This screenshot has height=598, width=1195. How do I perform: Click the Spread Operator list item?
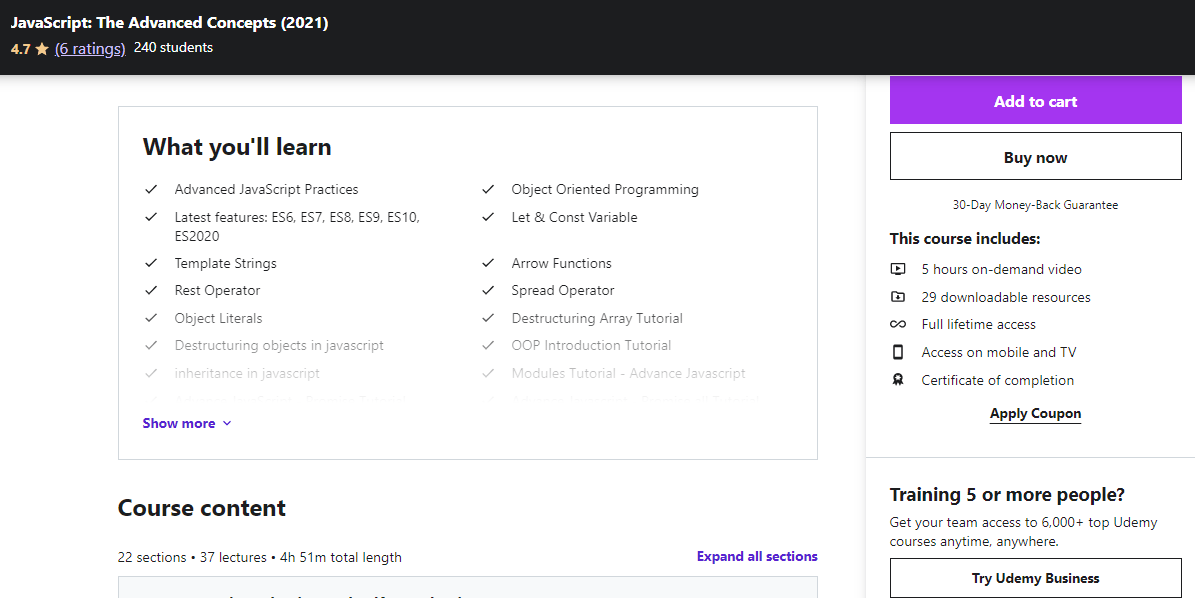563,290
